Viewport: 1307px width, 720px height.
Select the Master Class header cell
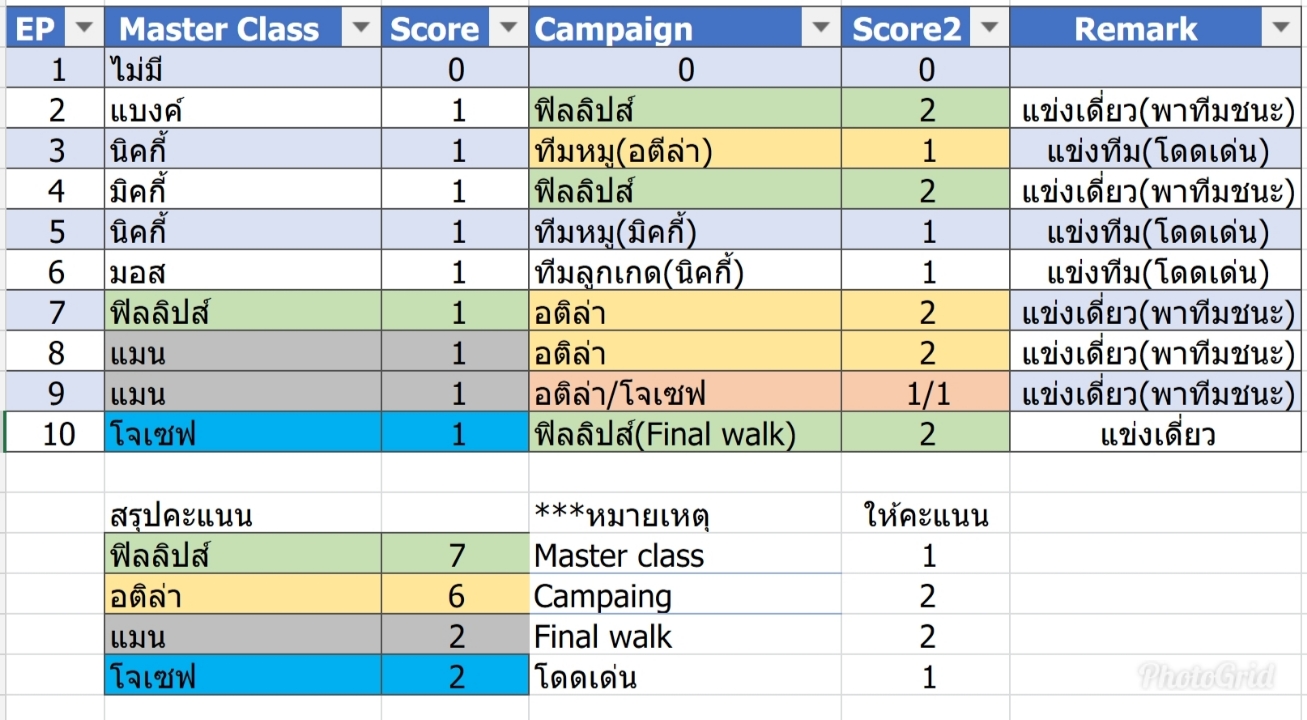click(243, 29)
